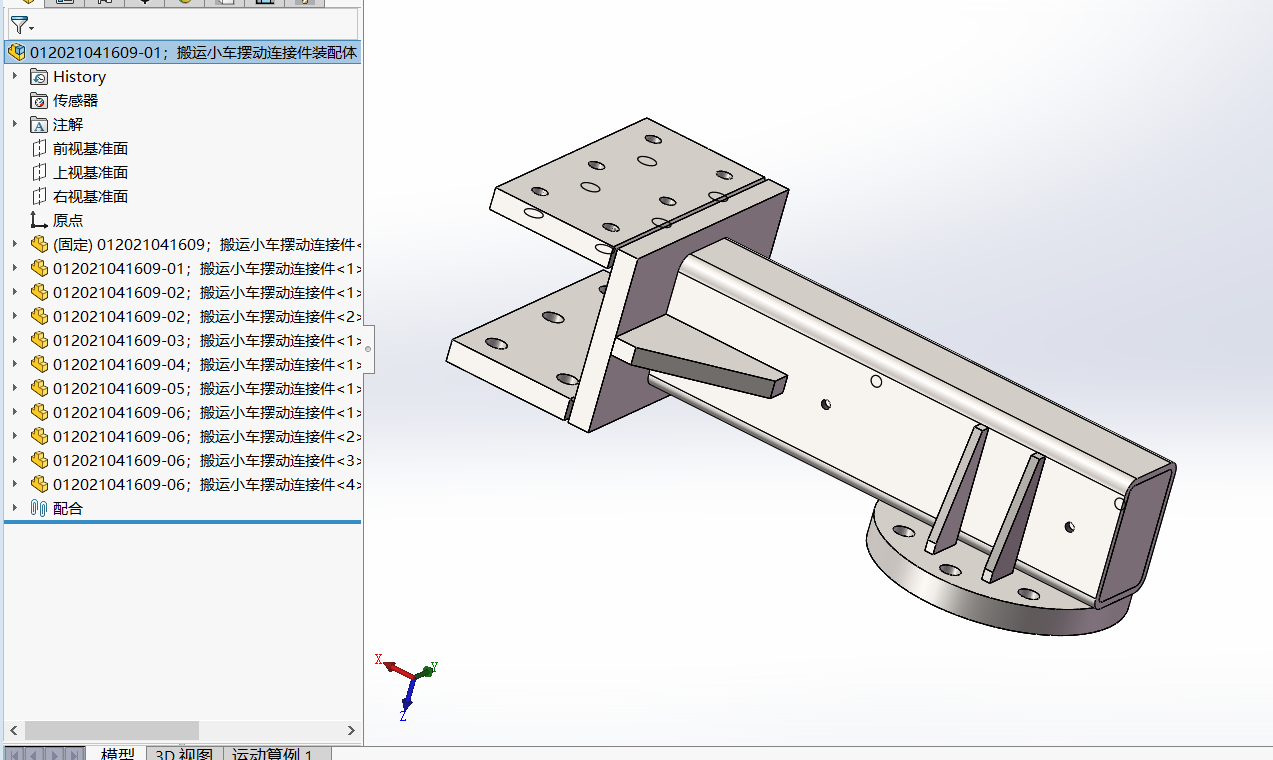The image size is (1273, 760).
Task: Expand component 012021041609-01 <1>
Action: [15, 269]
